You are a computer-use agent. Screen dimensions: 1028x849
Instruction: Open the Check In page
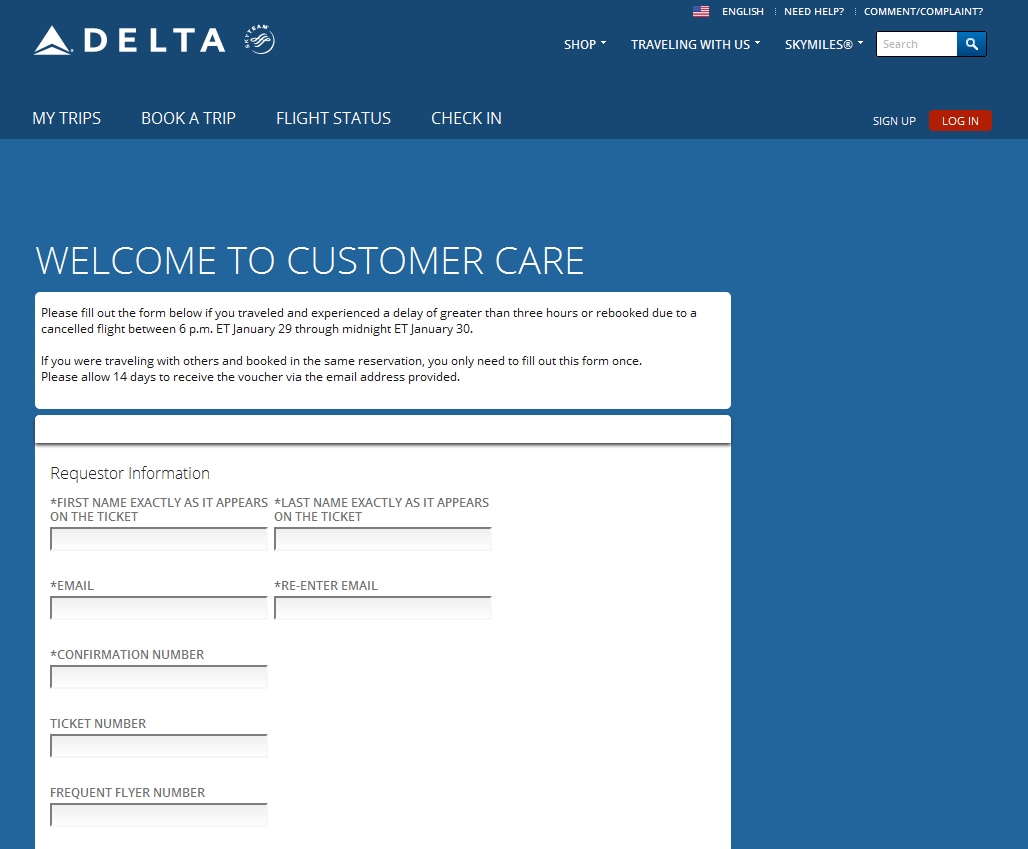(466, 118)
